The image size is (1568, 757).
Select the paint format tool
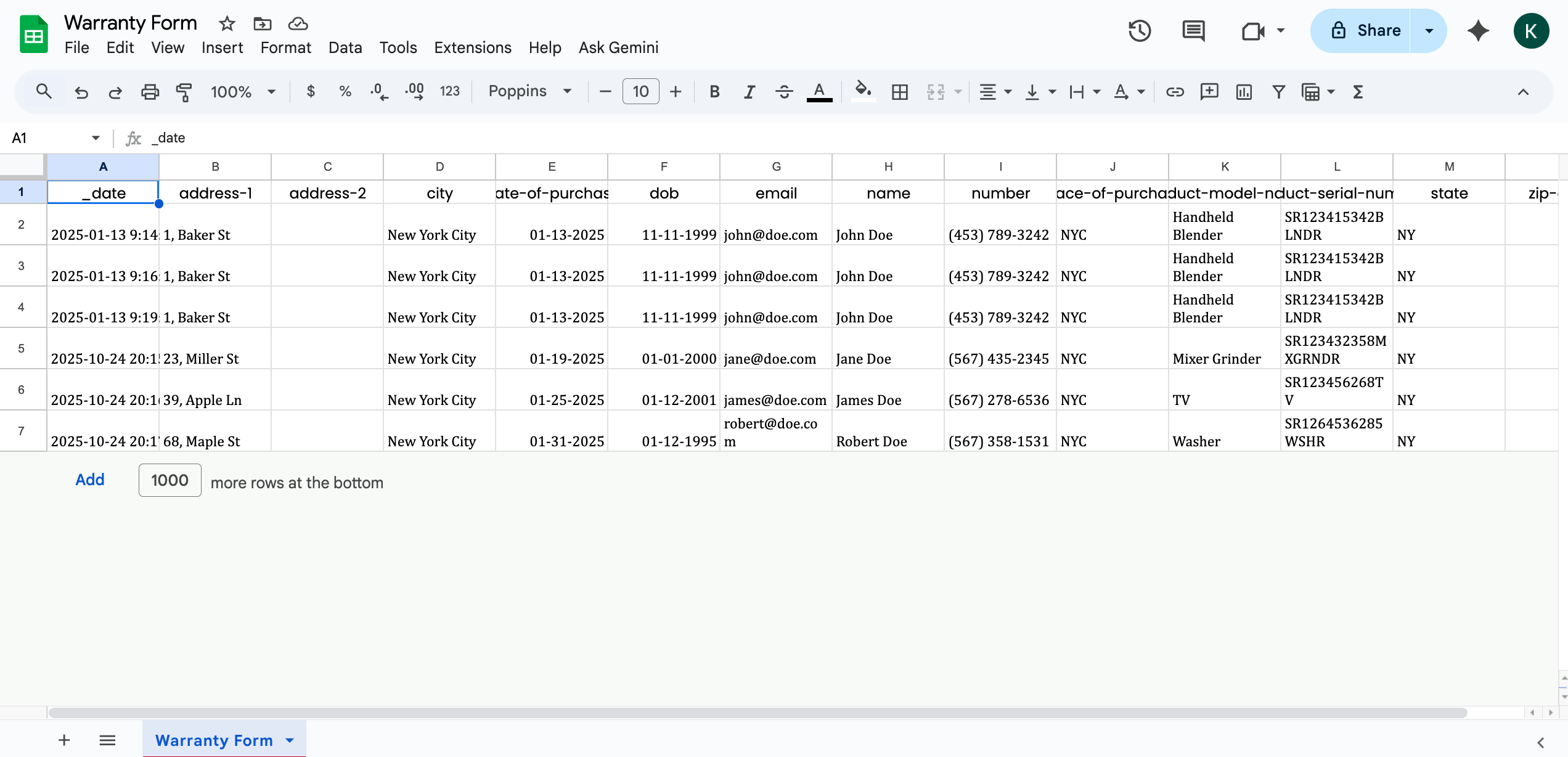click(x=183, y=91)
